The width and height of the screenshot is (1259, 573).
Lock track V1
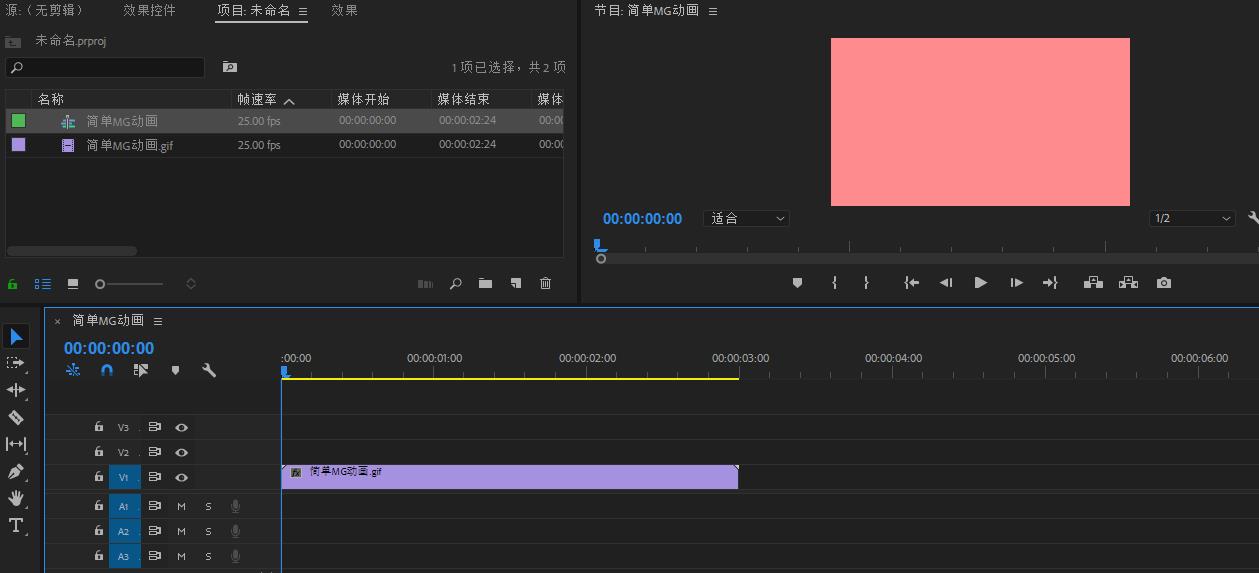tap(98, 477)
